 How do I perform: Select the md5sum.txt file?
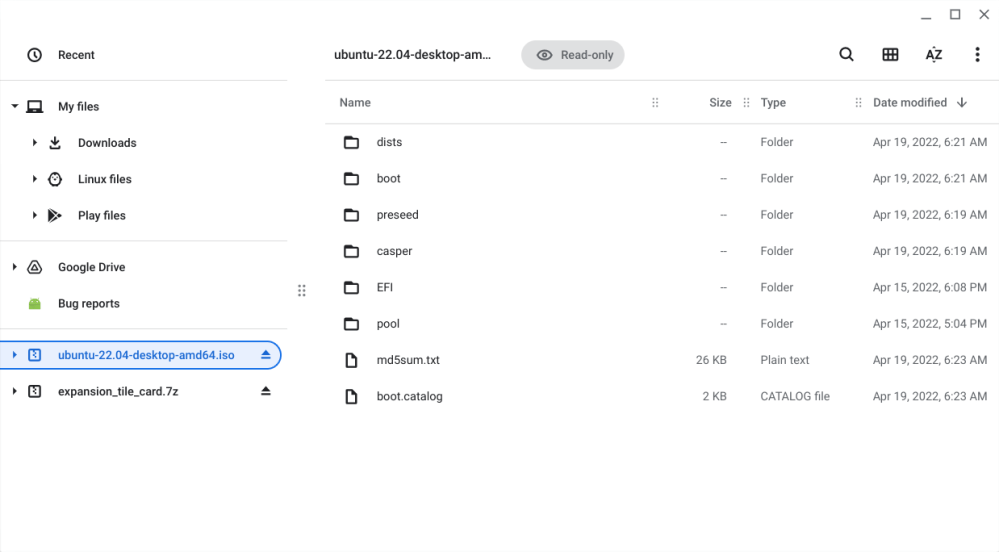pyautogui.click(x=408, y=360)
